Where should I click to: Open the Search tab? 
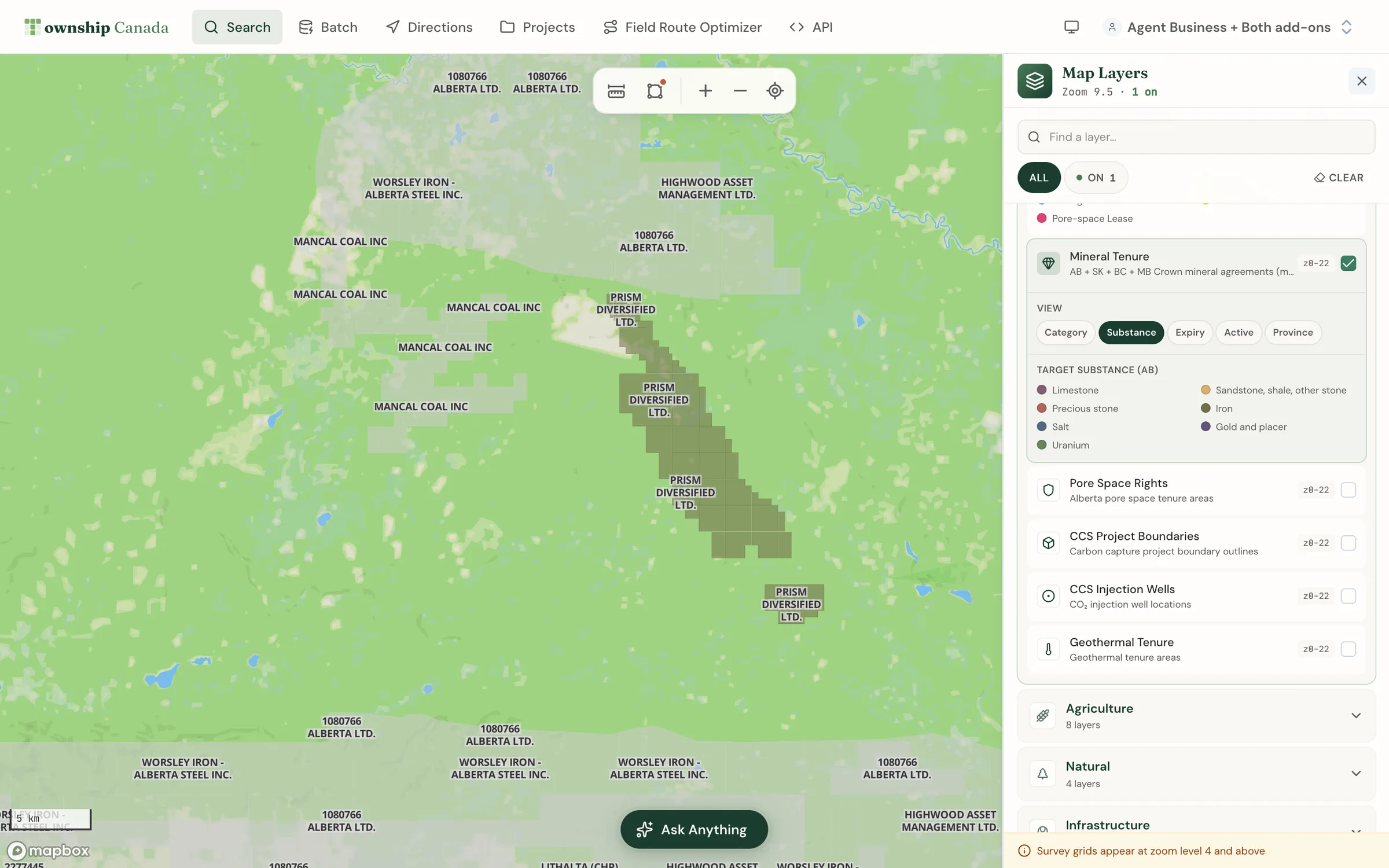coord(237,27)
